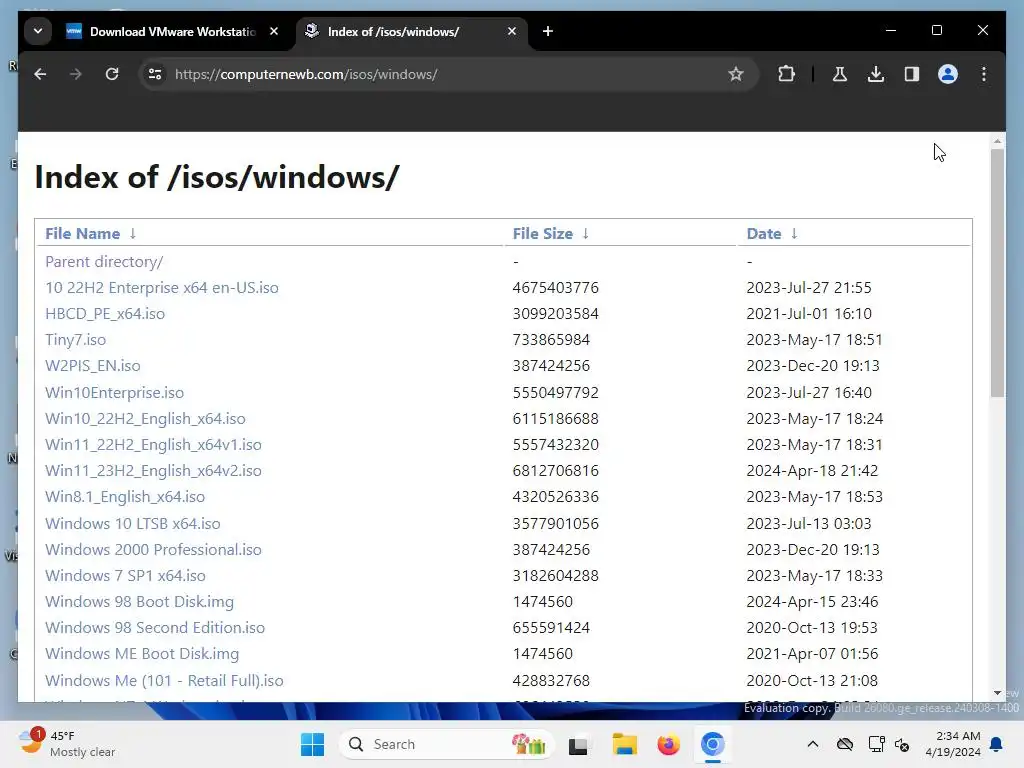Sort the listing by File Name
1024x768 pixels.
[82, 234]
